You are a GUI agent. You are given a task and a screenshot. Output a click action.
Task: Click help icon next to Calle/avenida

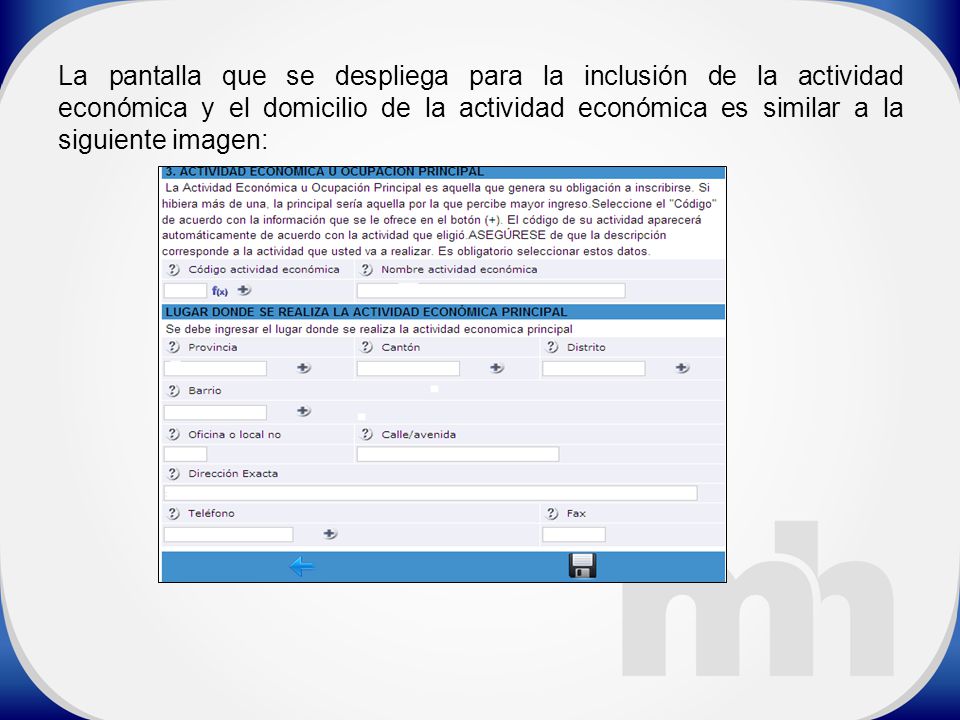coord(366,434)
